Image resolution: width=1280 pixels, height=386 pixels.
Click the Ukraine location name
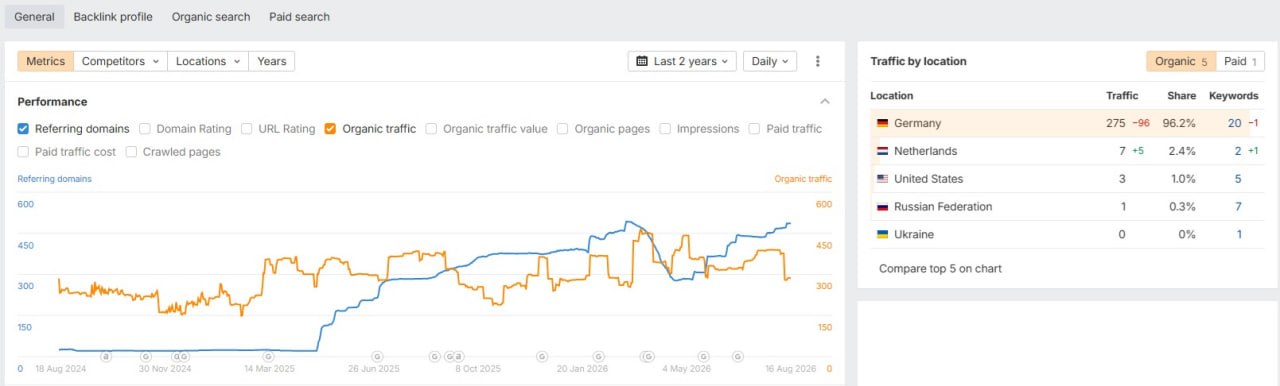tap(913, 234)
